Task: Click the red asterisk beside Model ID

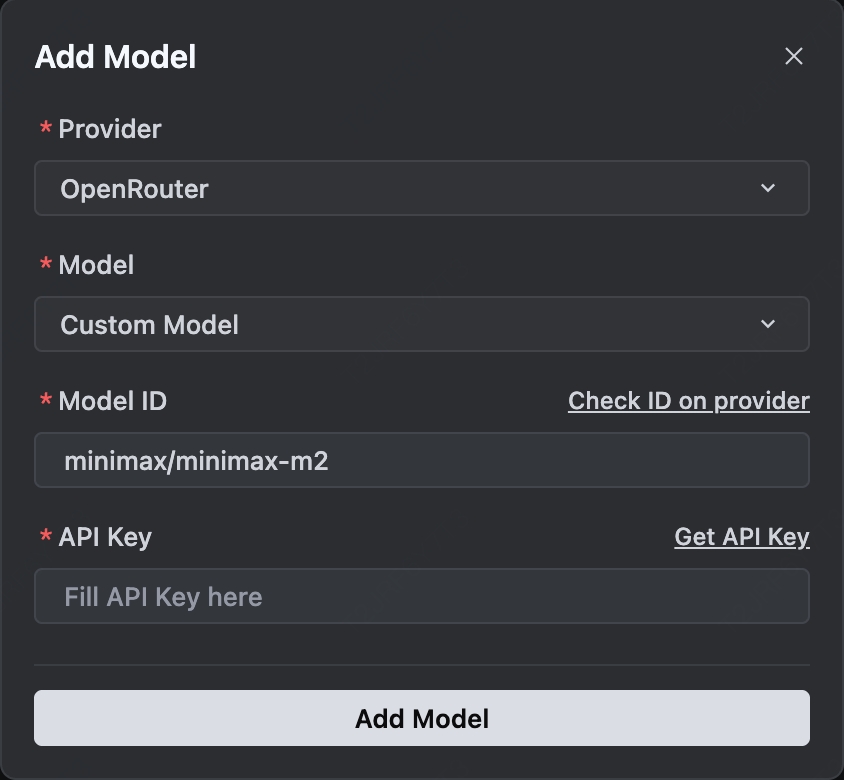Action: coord(45,402)
